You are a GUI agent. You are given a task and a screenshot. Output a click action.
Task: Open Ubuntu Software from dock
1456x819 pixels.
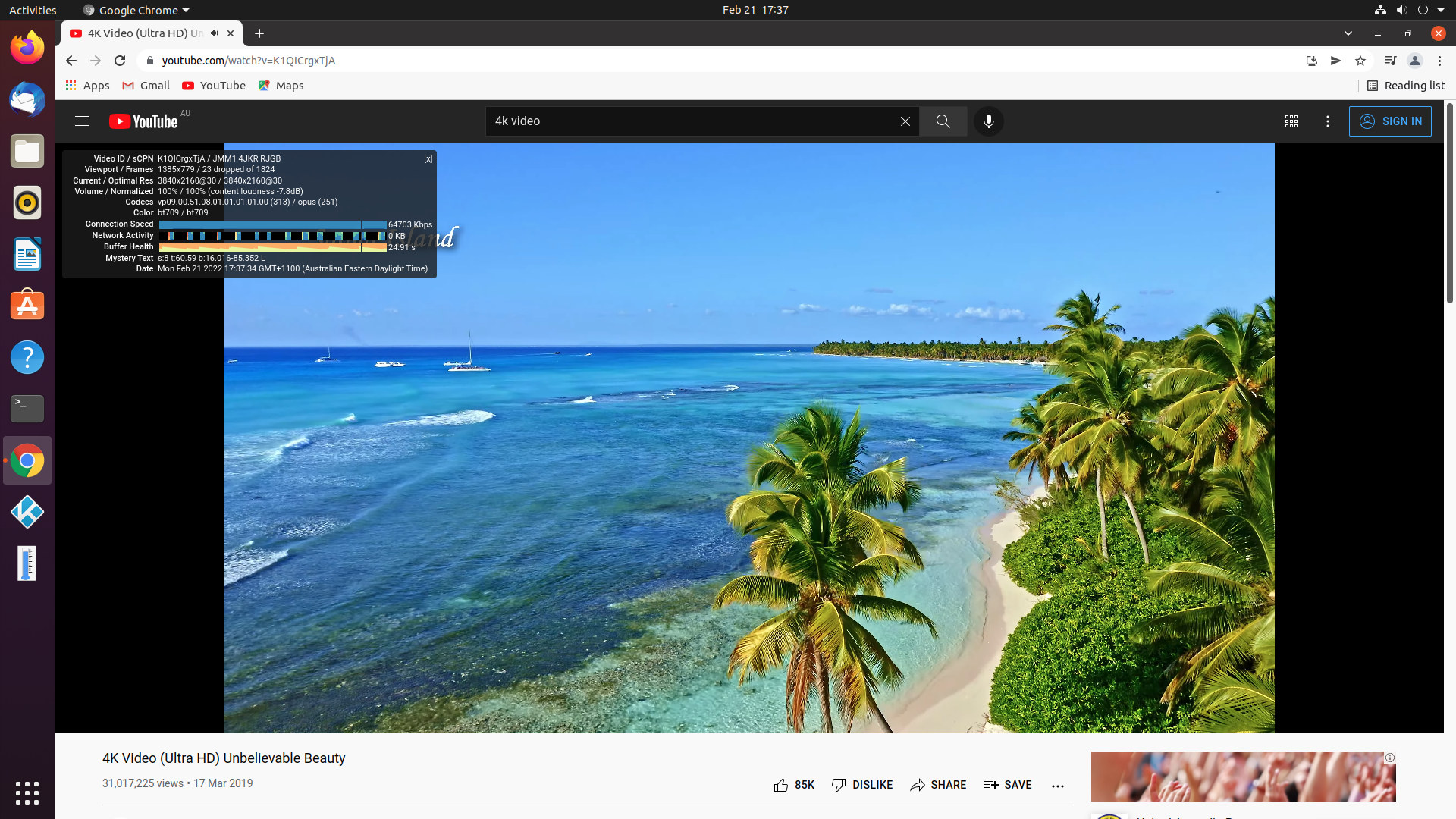[27, 306]
